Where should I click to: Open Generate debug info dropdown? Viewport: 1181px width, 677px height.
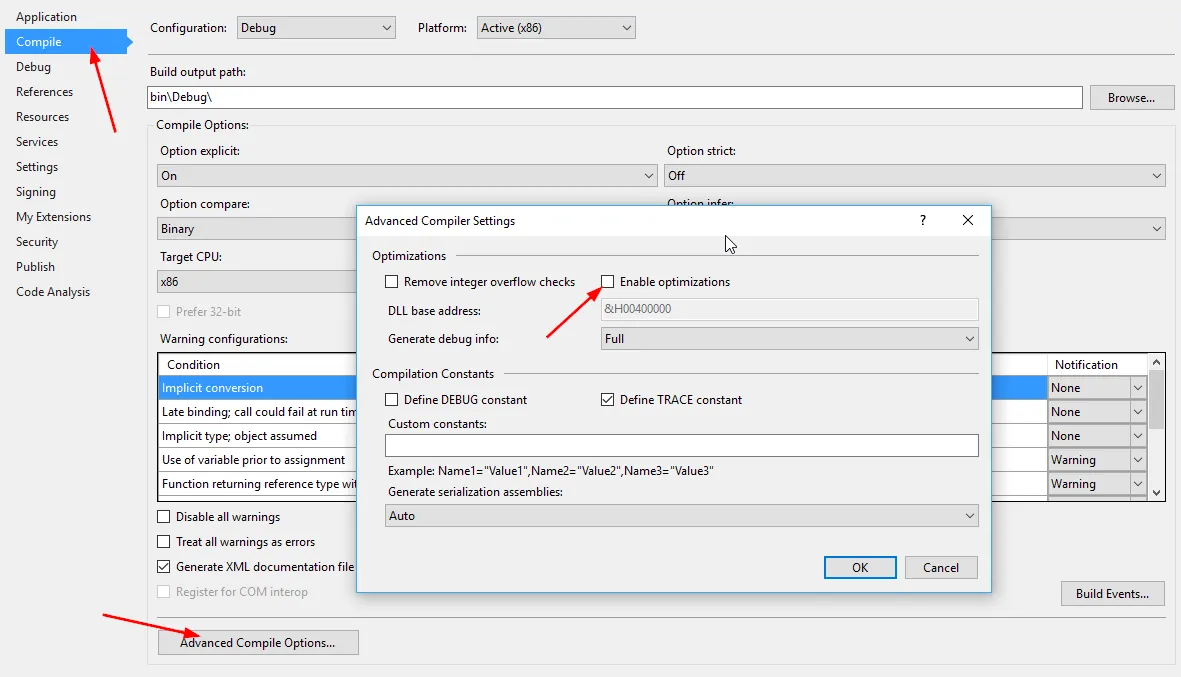coord(789,339)
